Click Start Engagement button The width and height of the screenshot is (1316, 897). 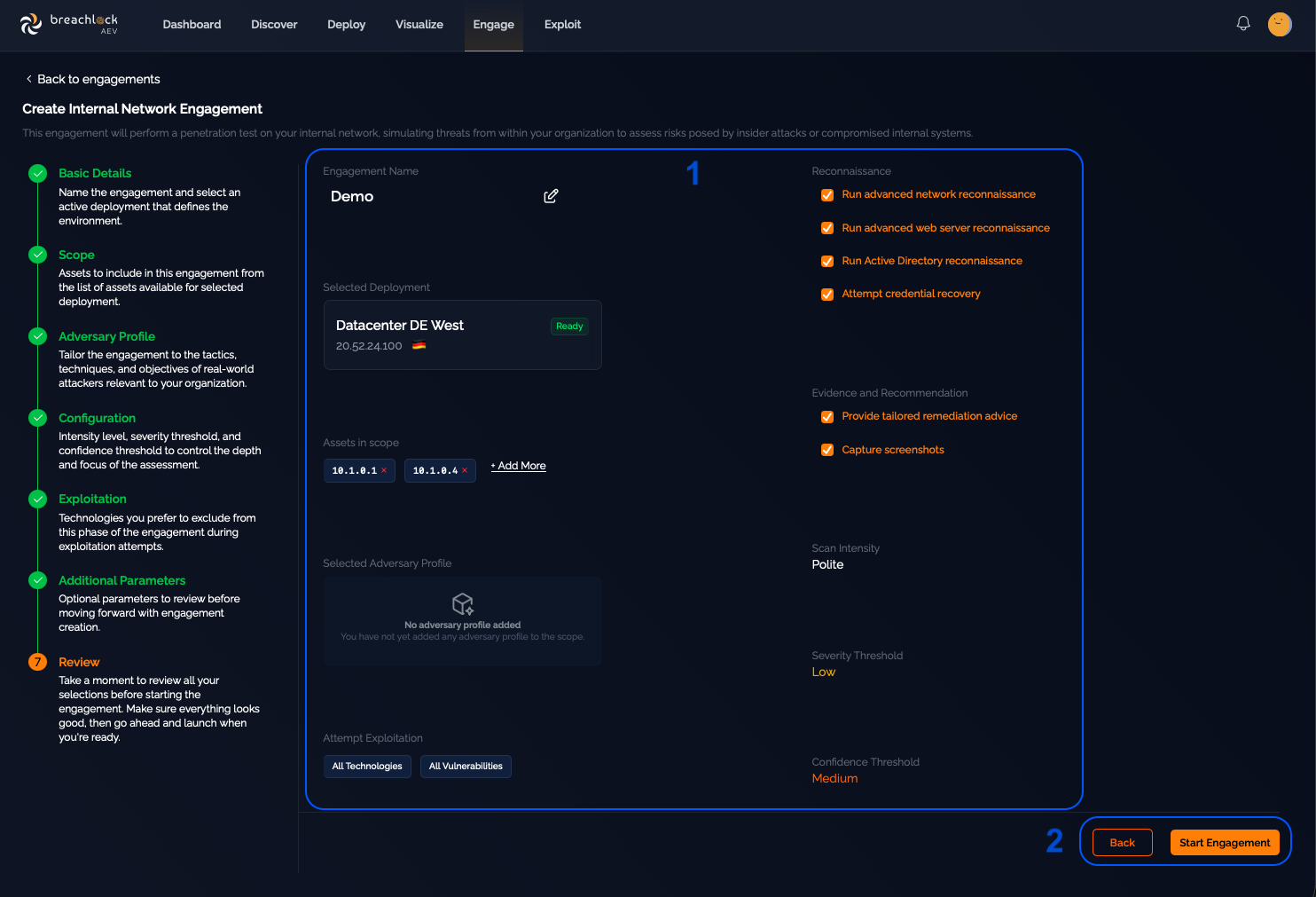1225,843
